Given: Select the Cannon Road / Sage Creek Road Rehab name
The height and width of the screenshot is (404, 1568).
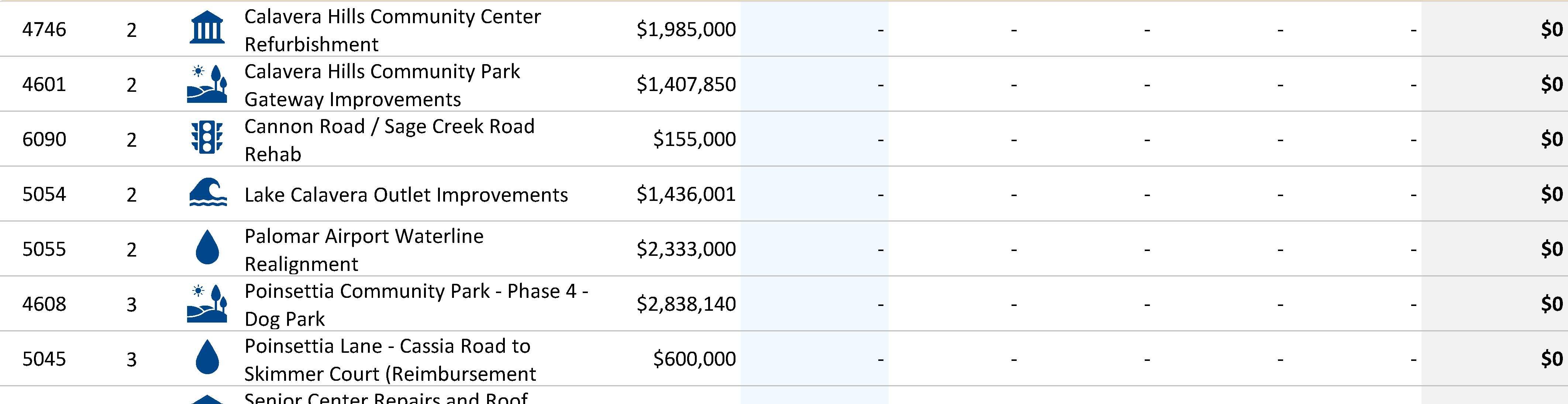Looking at the screenshot, I should point(389,140).
